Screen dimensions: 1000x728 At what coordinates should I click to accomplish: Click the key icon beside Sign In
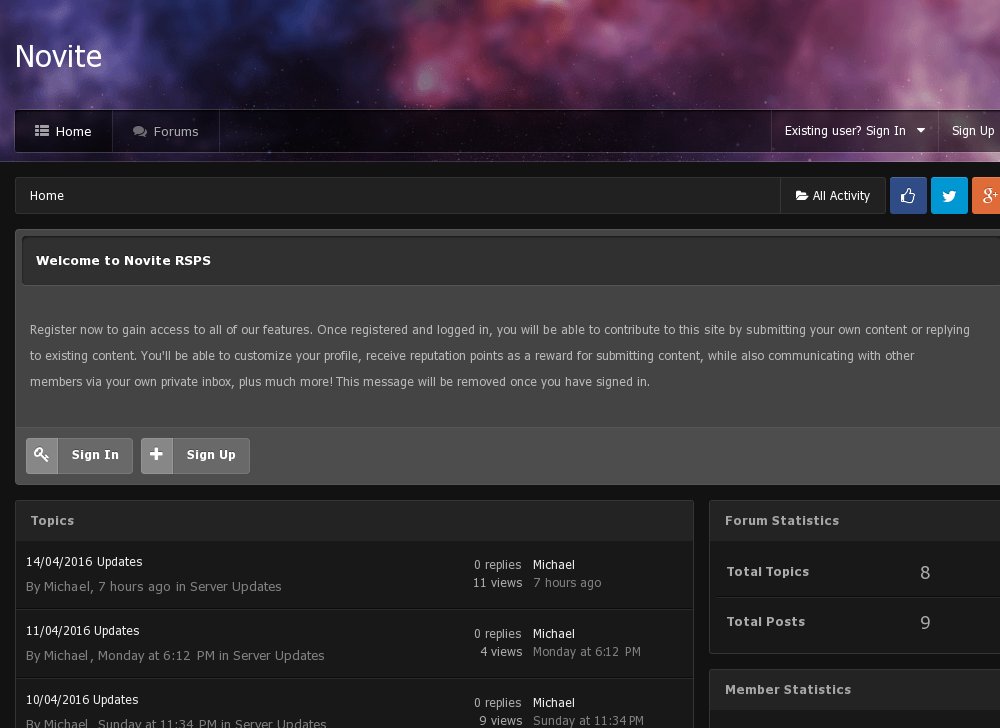click(x=42, y=455)
